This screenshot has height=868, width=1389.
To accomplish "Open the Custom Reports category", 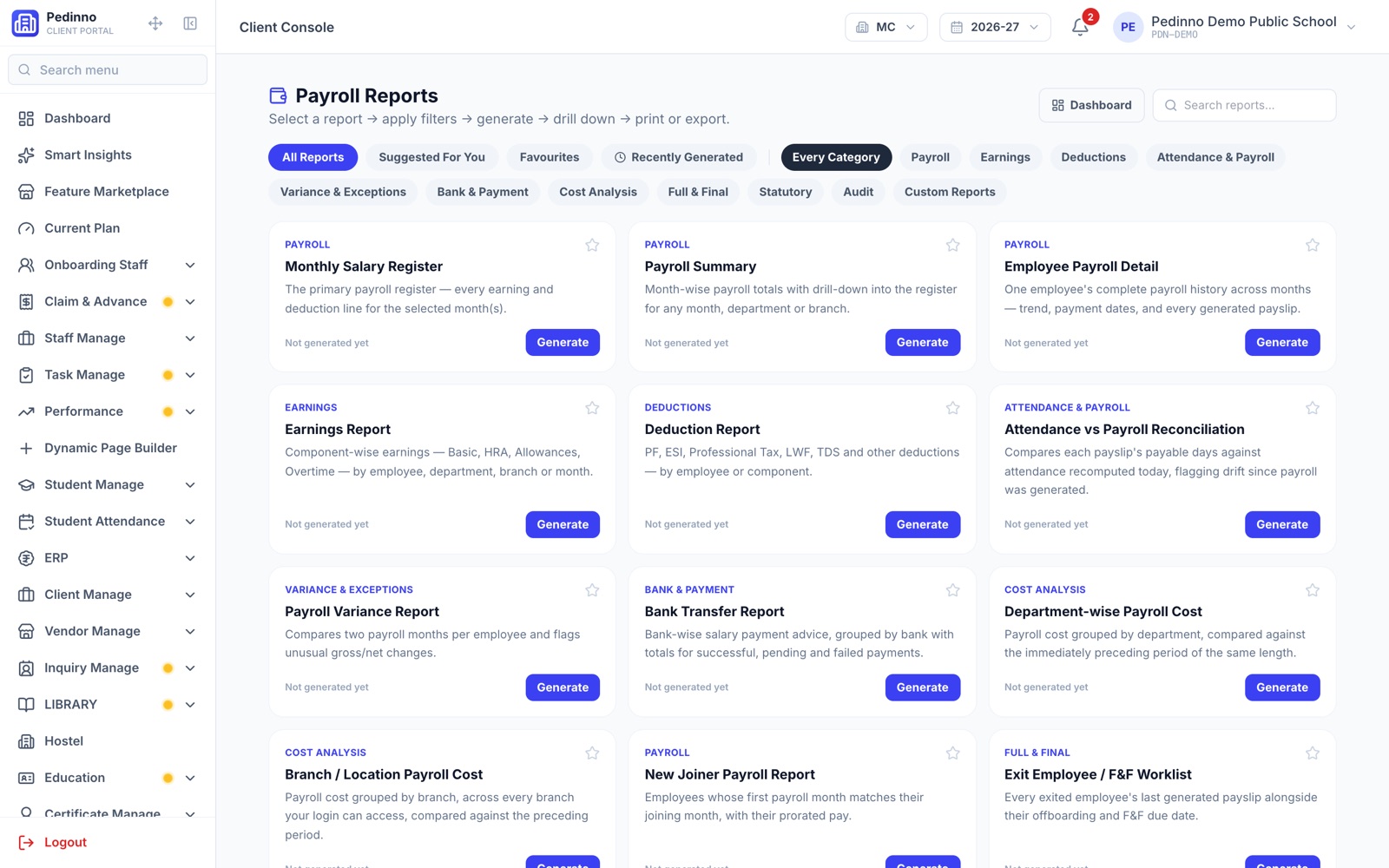I will pyautogui.click(x=950, y=192).
